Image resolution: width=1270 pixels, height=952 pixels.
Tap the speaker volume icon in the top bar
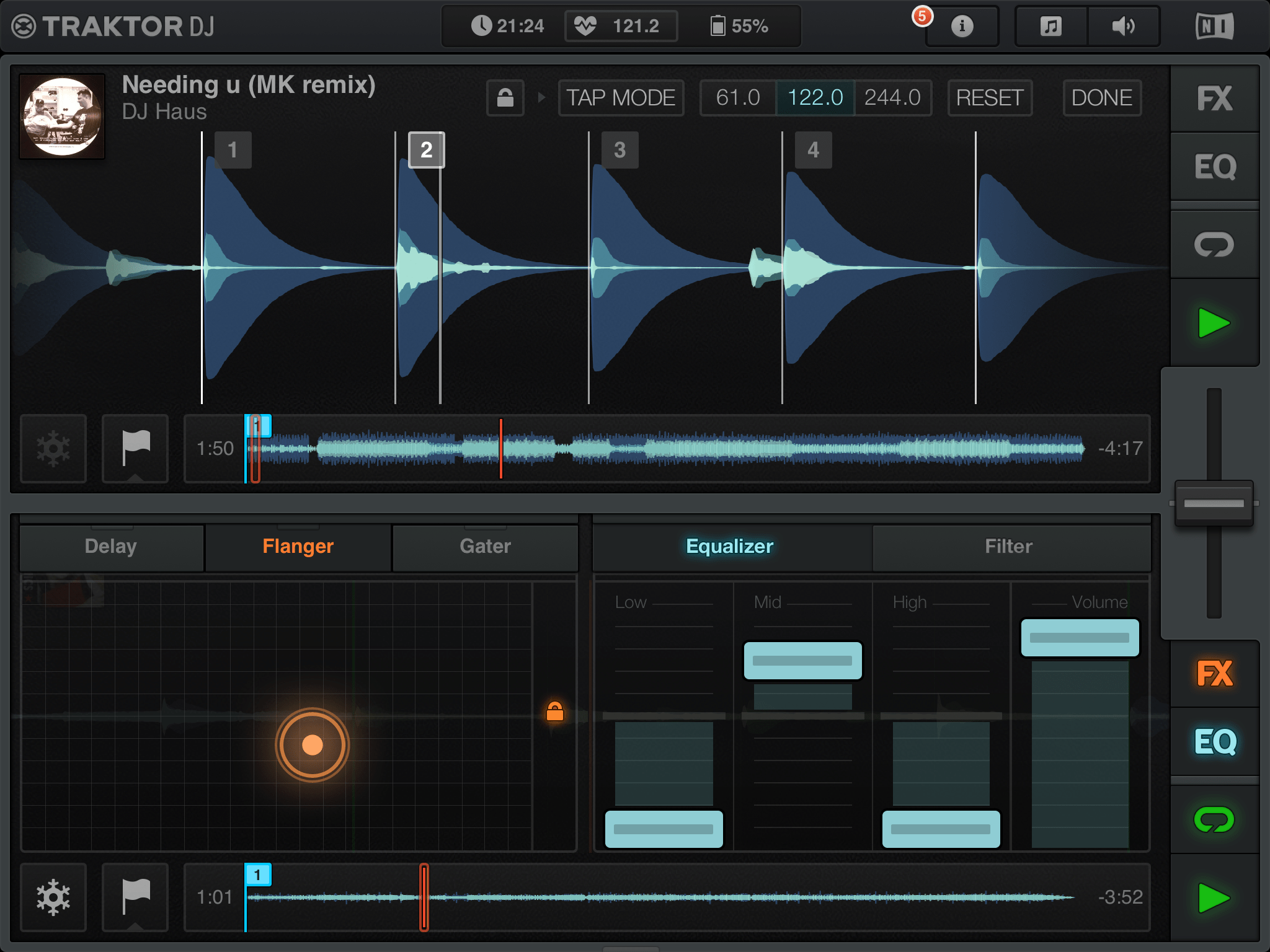point(1124,26)
